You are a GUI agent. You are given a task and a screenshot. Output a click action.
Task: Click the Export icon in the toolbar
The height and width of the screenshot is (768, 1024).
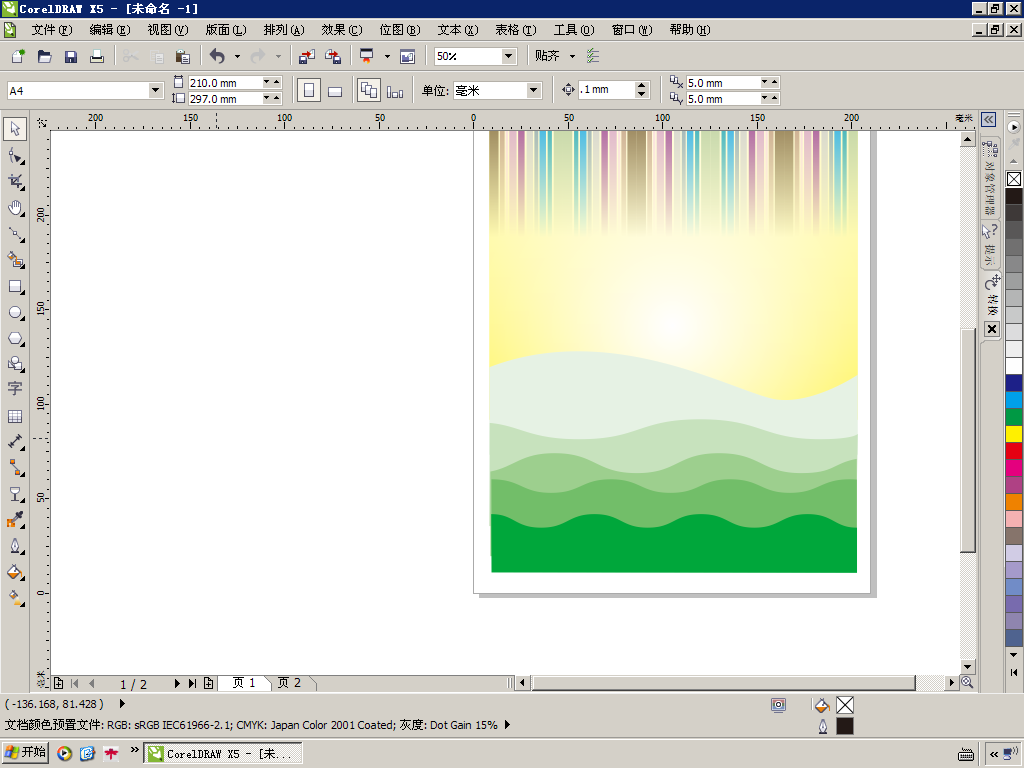[332, 56]
